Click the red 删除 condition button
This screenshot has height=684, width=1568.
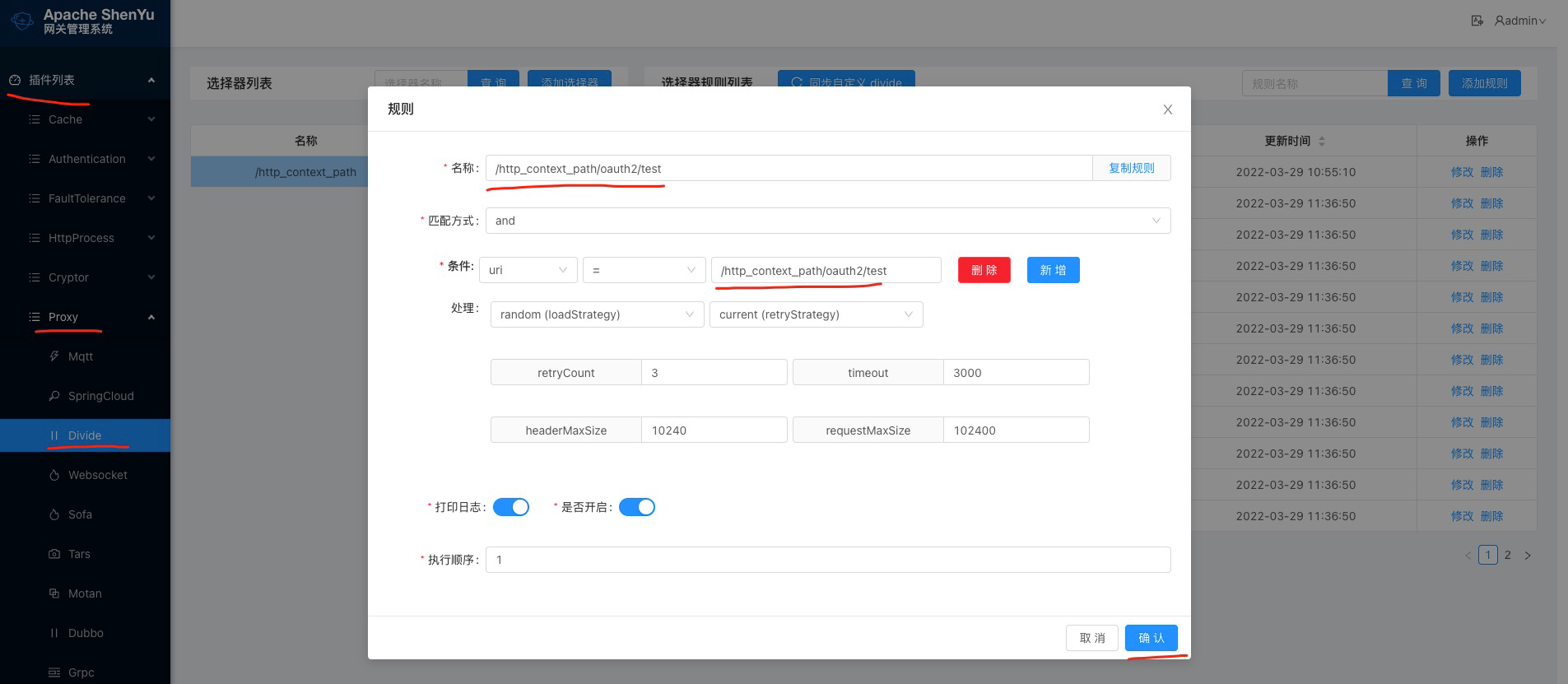click(984, 270)
